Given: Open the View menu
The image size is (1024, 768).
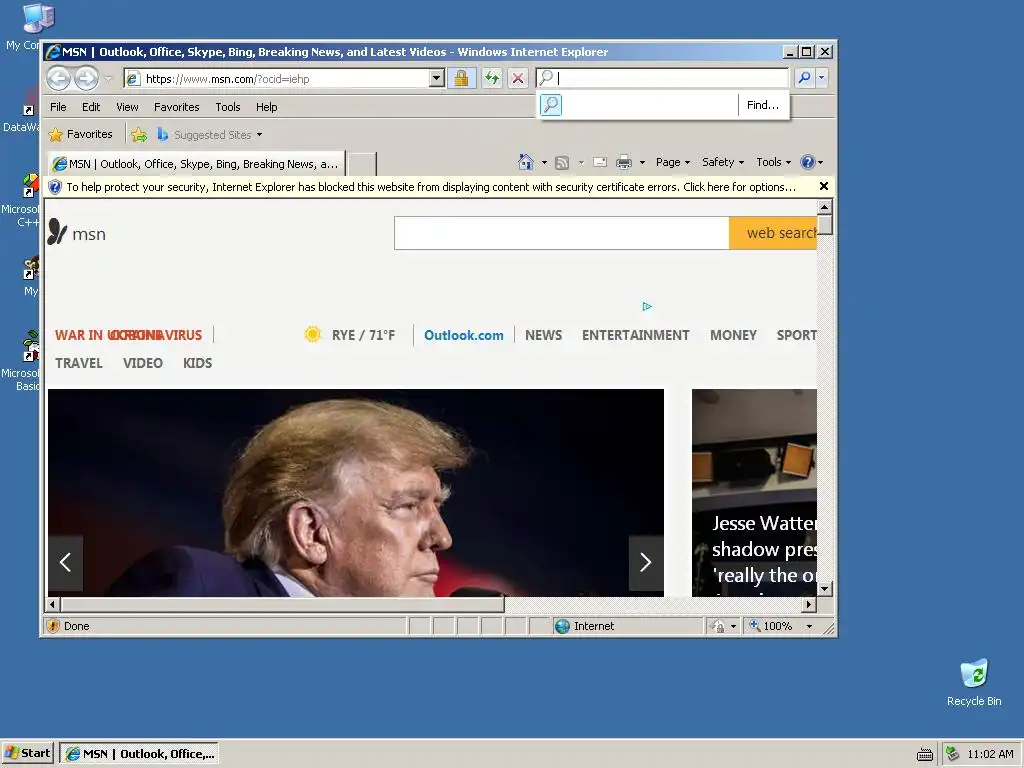Looking at the screenshot, I should (x=127, y=107).
